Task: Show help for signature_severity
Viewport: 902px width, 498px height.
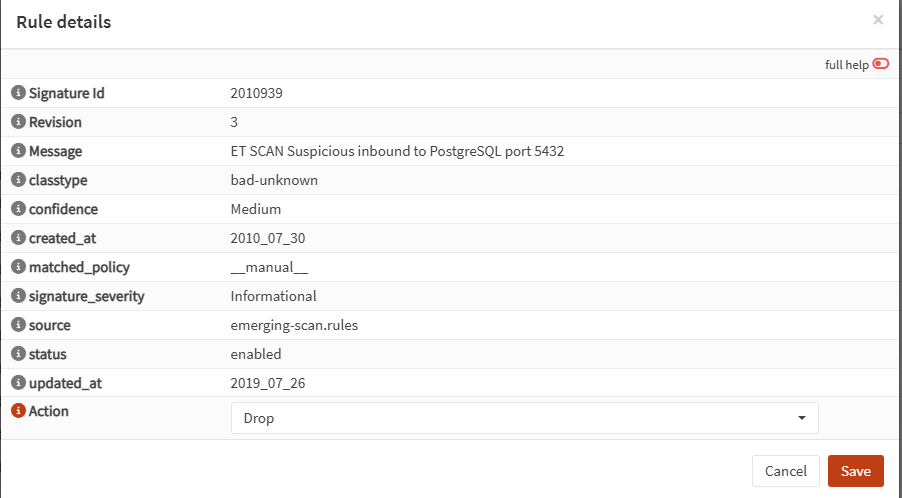Action: [x=18, y=296]
